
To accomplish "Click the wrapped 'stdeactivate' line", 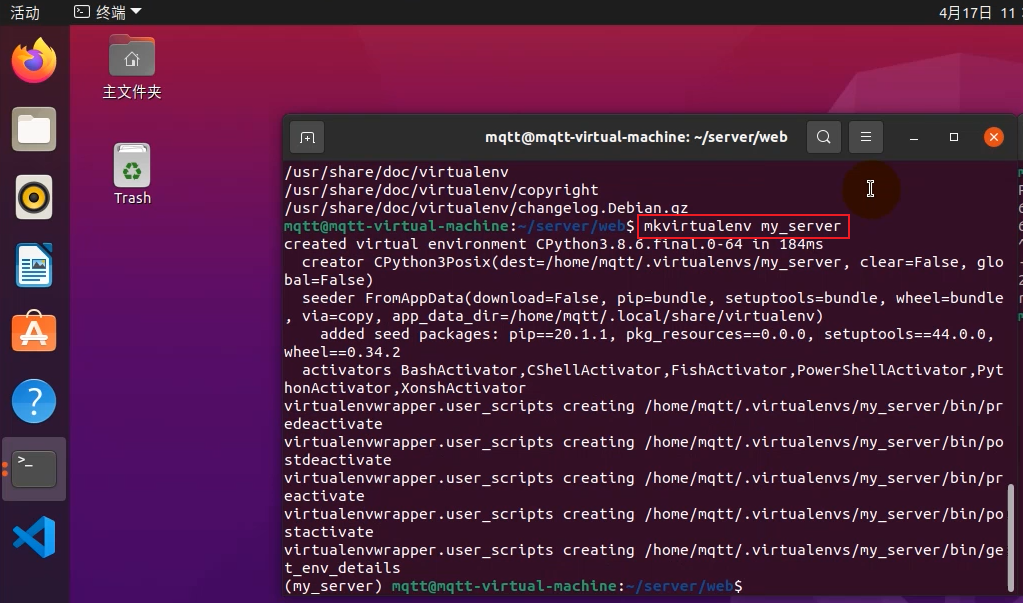I will (x=337, y=460).
